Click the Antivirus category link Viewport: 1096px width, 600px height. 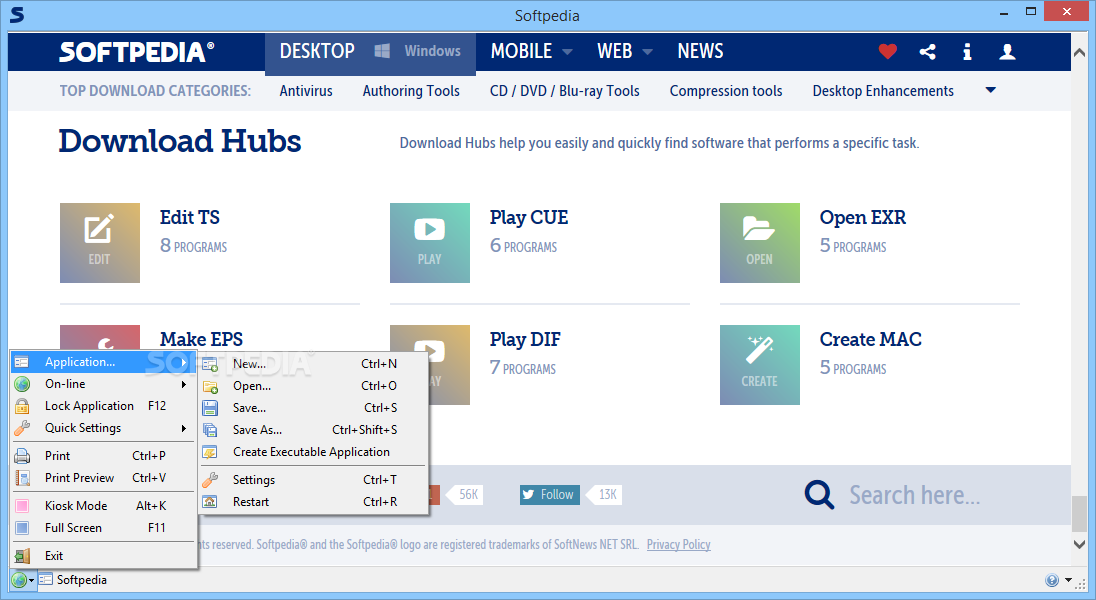tap(306, 91)
